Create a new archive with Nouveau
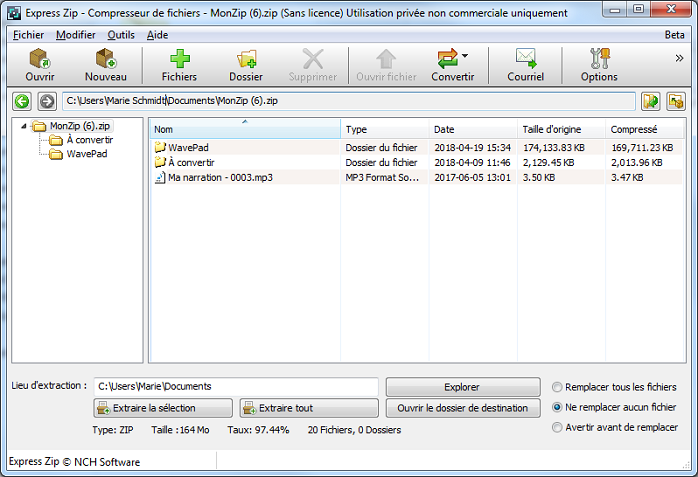This screenshot has height=477, width=698. (x=106, y=65)
